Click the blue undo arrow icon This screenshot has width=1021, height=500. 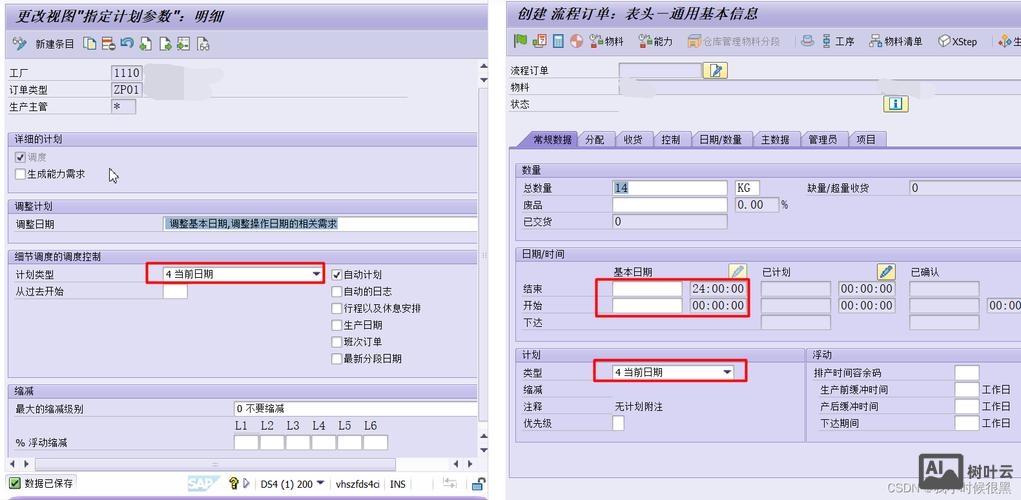point(127,44)
